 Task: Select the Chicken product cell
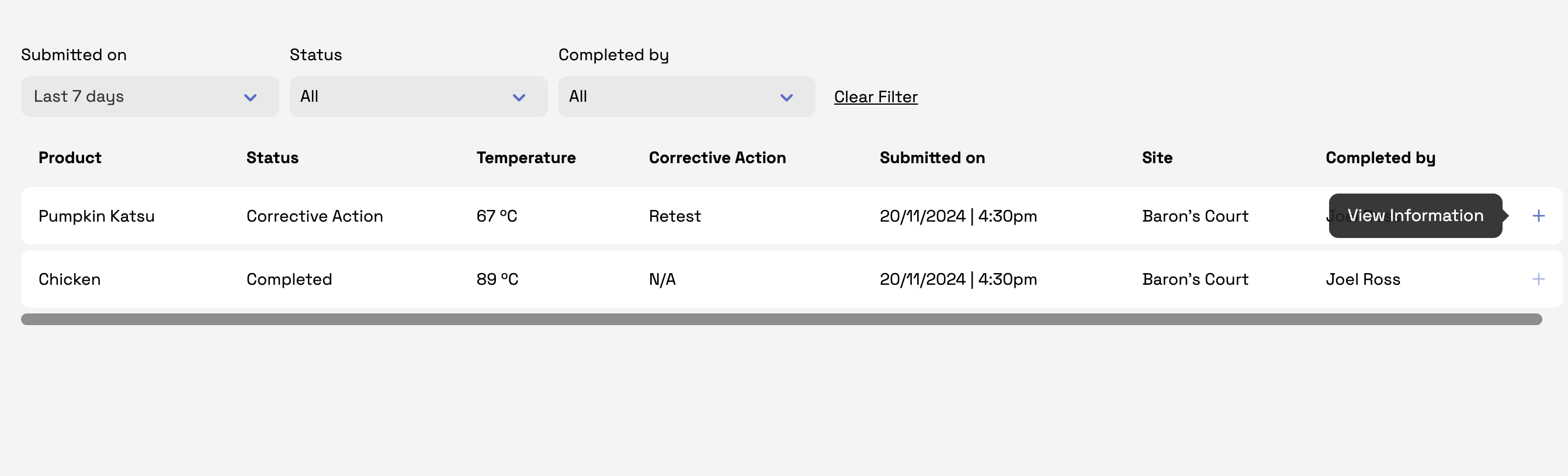(70, 279)
